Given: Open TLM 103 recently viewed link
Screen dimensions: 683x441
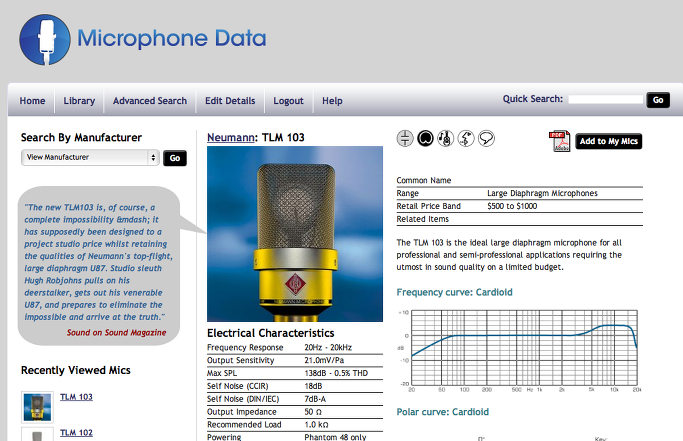Looking at the screenshot, I should coord(76,397).
